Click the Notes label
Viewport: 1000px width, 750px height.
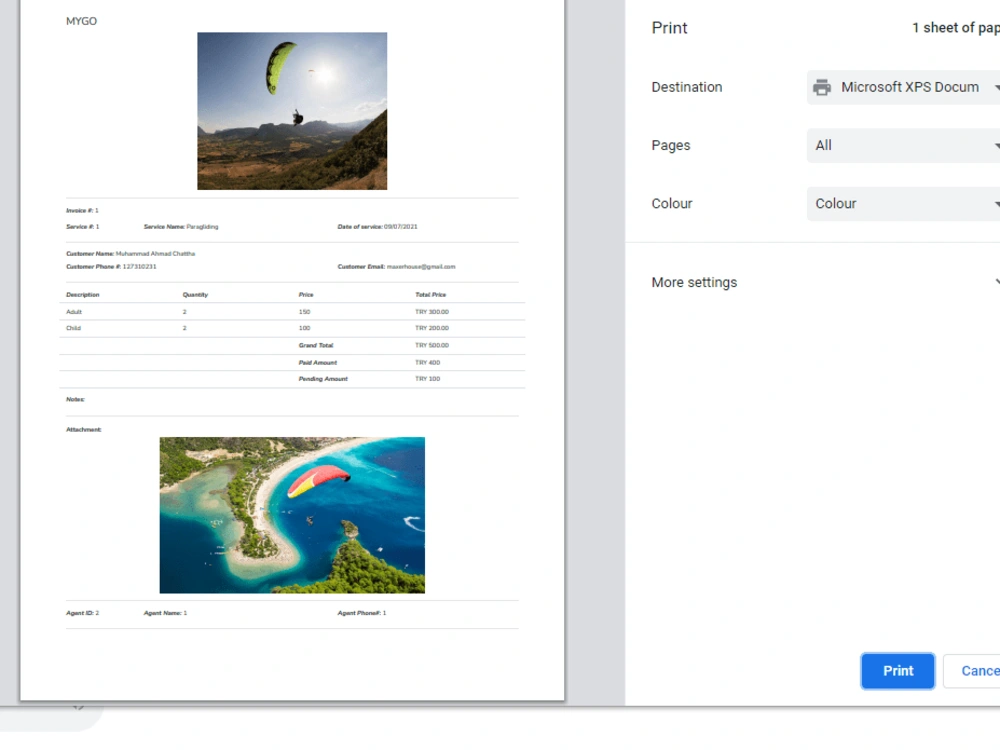(x=75, y=399)
